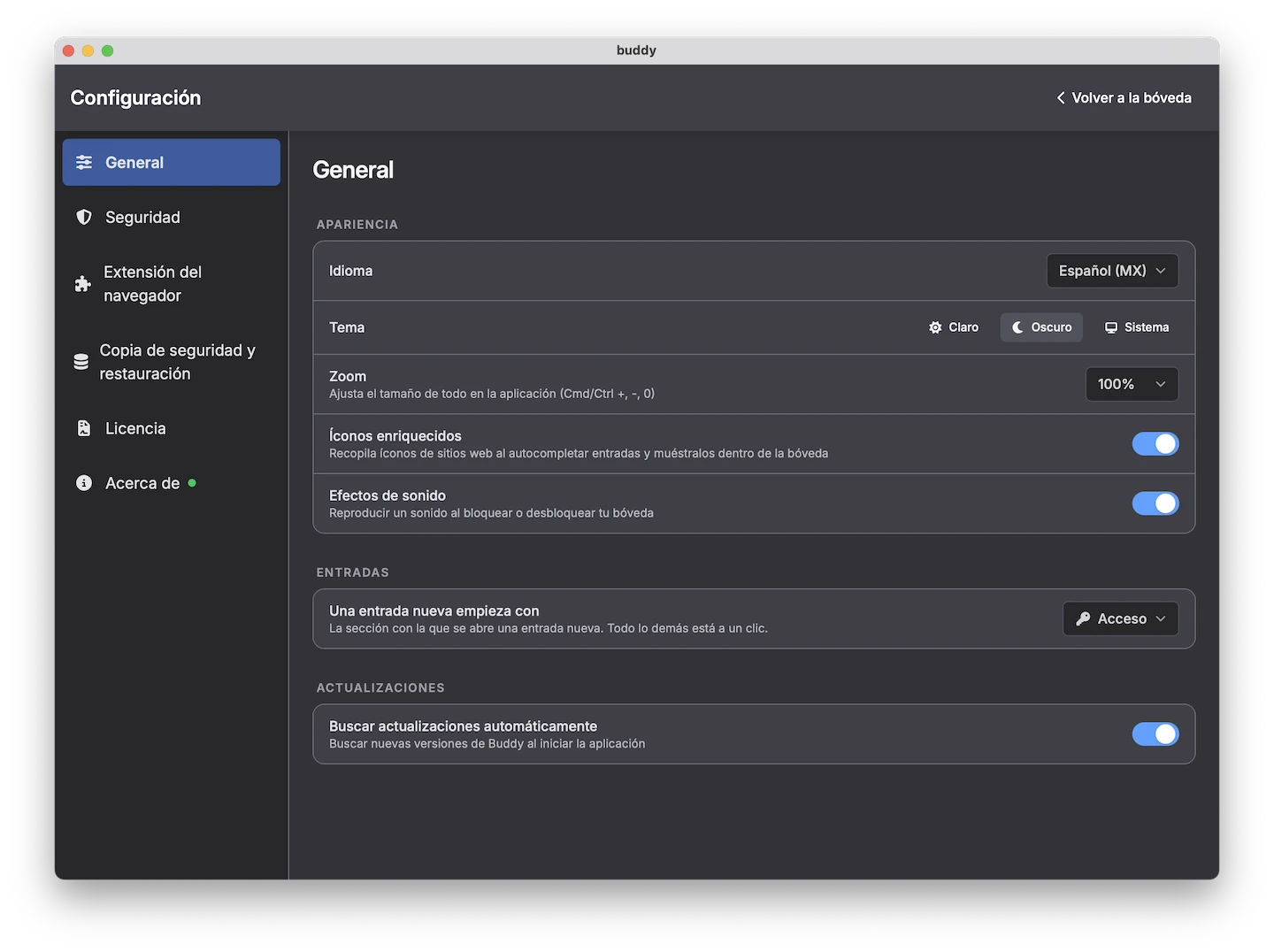The width and height of the screenshot is (1274, 952).
Task: Click the back chevron next to Volver
Action: coord(1061,97)
